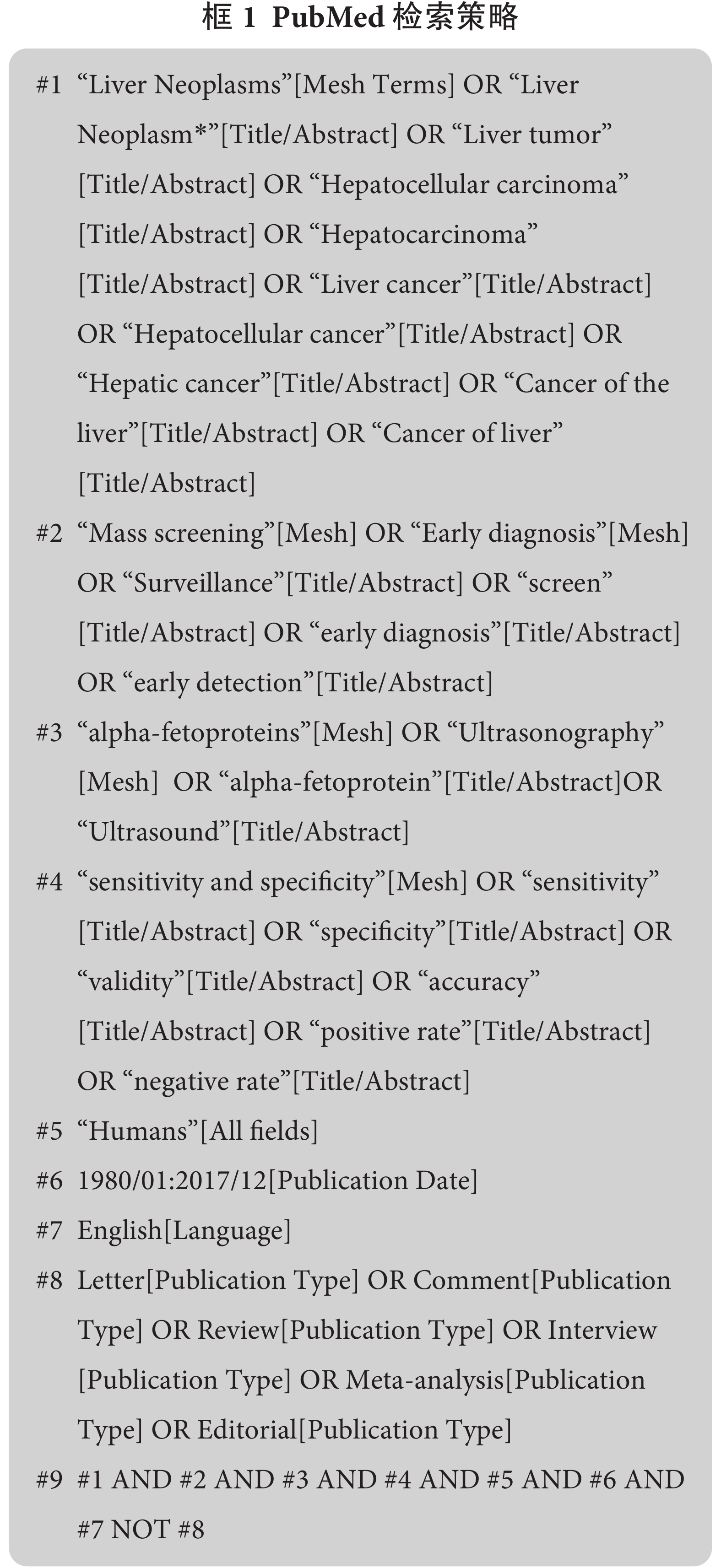Select the #2 search line label
This screenshot has width=721, height=1568.
pyautogui.click(x=49, y=534)
